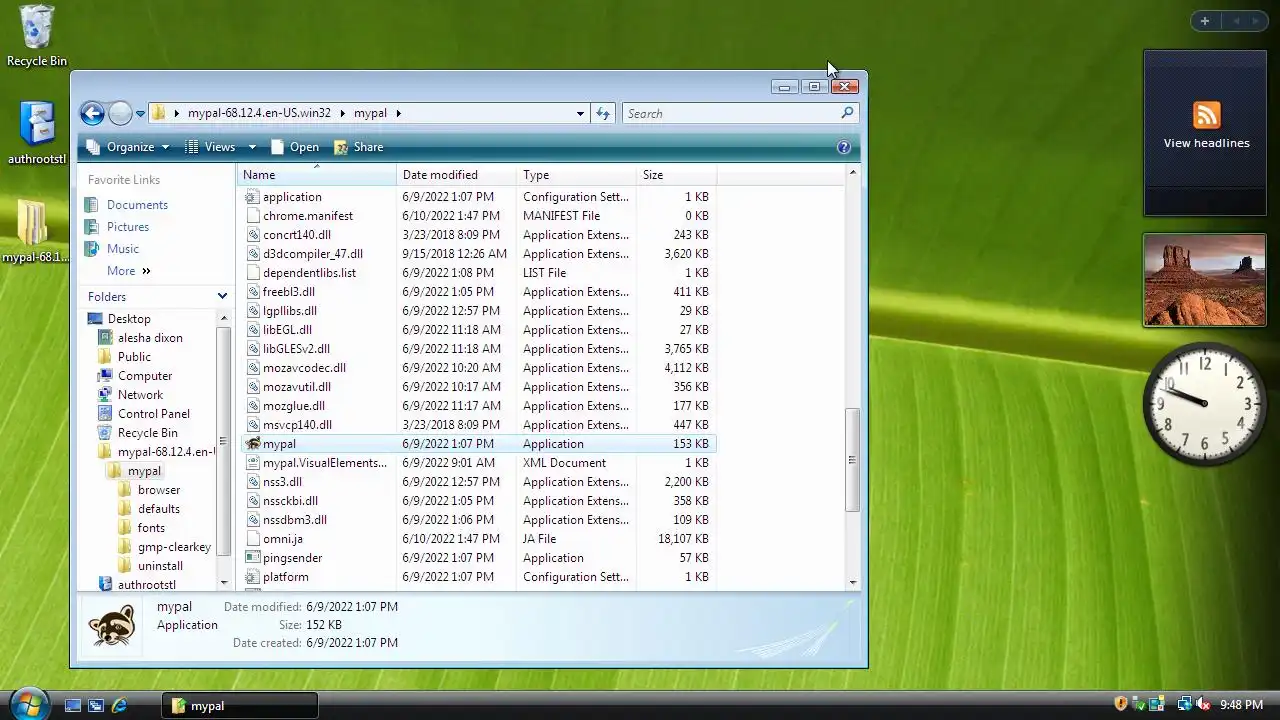Viewport: 1280px width, 720px height.
Task: Click the Share toolbar button
Action: tap(358, 147)
